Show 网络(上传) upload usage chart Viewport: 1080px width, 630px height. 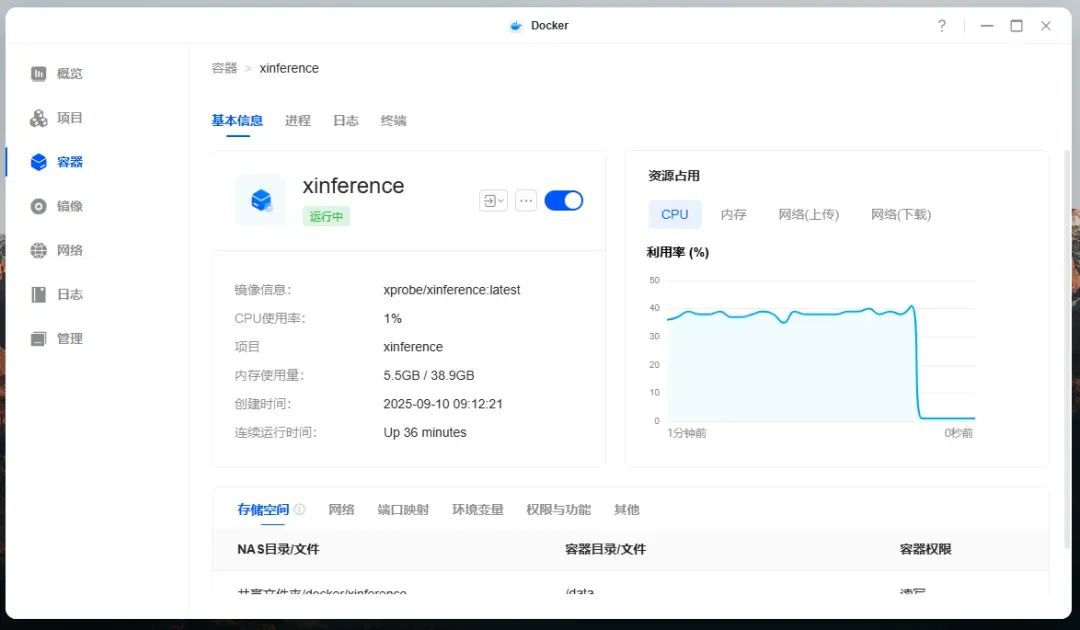click(x=808, y=214)
